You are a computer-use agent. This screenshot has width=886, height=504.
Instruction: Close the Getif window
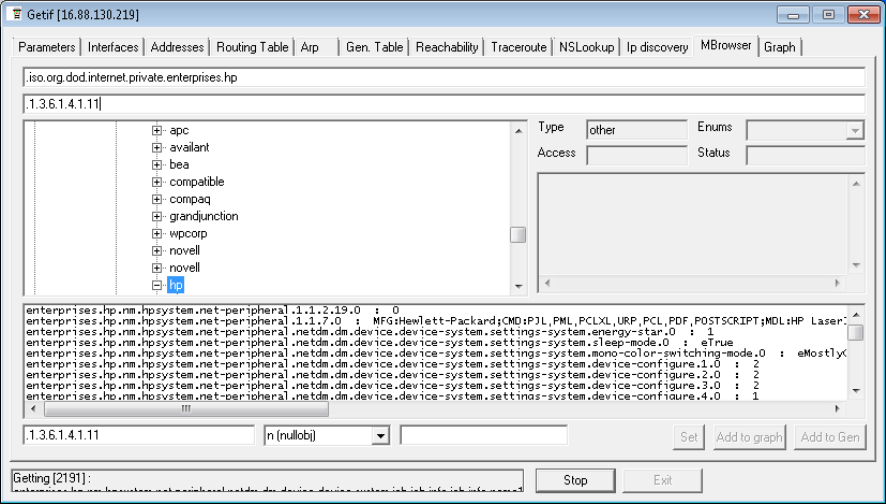[x=863, y=14]
